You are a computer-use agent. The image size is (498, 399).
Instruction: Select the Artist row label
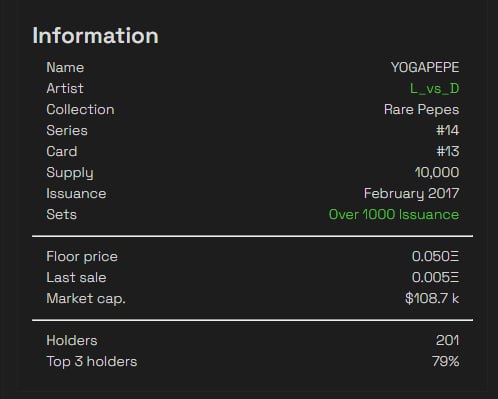pyautogui.click(x=65, y=89)
